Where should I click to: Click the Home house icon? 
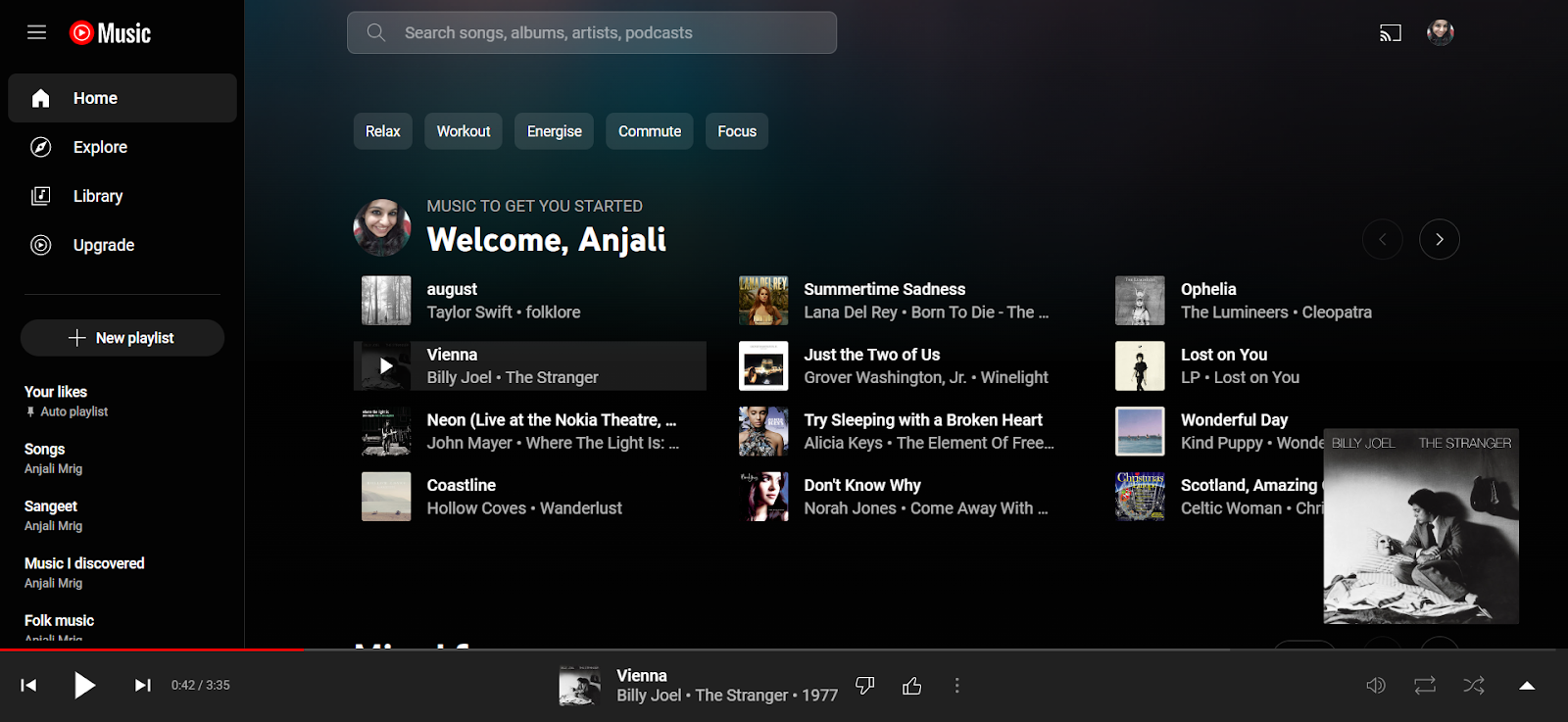tap(40, 98)
